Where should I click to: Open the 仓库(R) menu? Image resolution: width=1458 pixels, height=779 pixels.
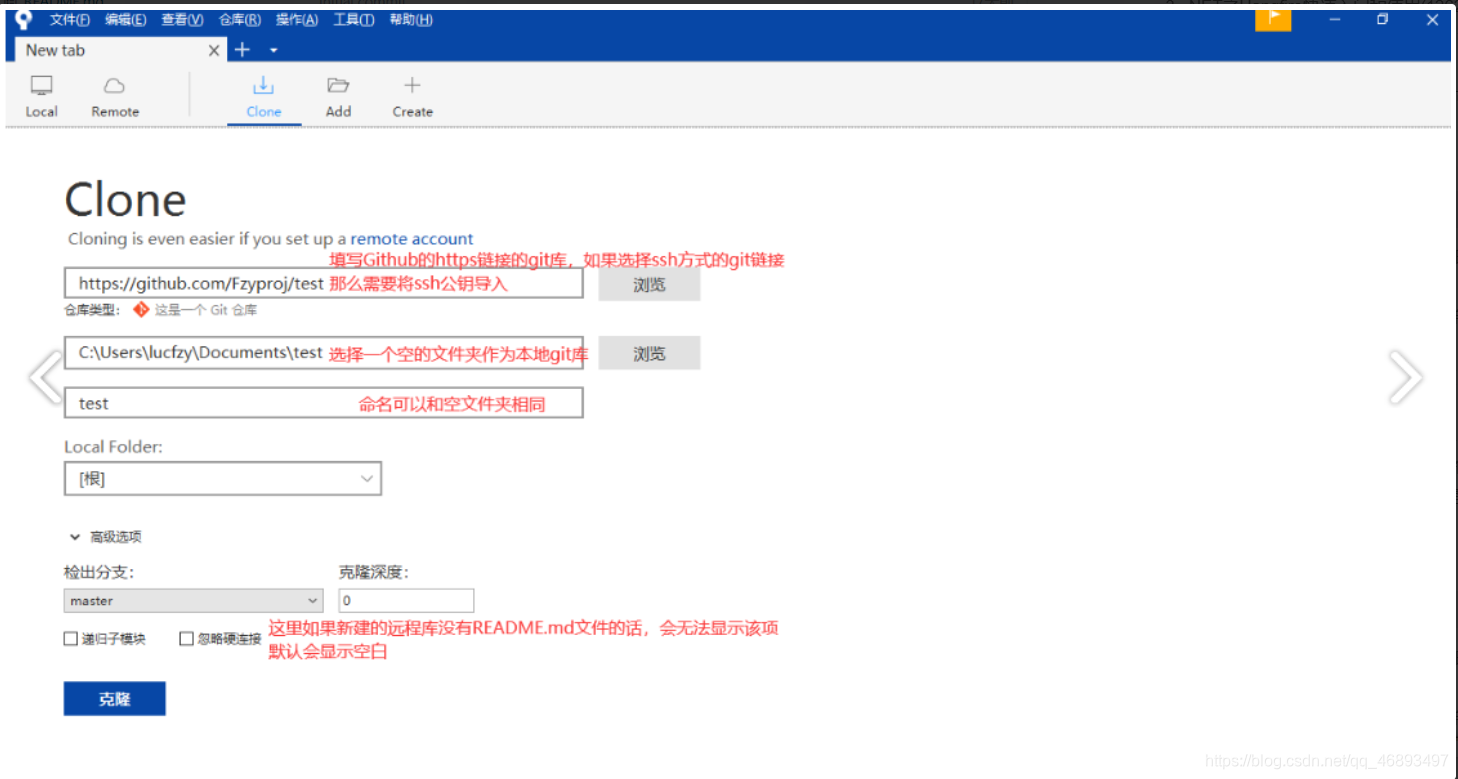pos(238,18)
